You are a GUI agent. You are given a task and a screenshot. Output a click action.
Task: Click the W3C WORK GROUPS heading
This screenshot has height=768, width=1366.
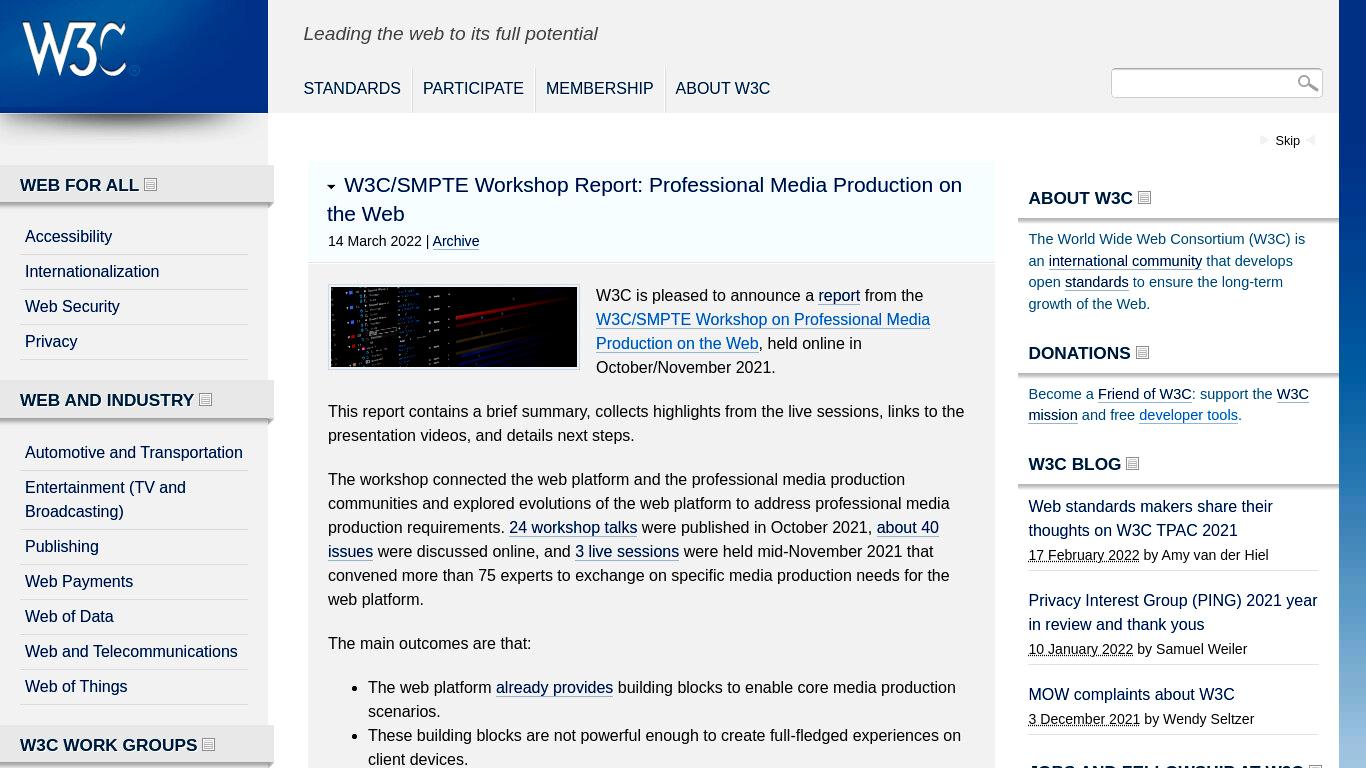pos(108,745)
